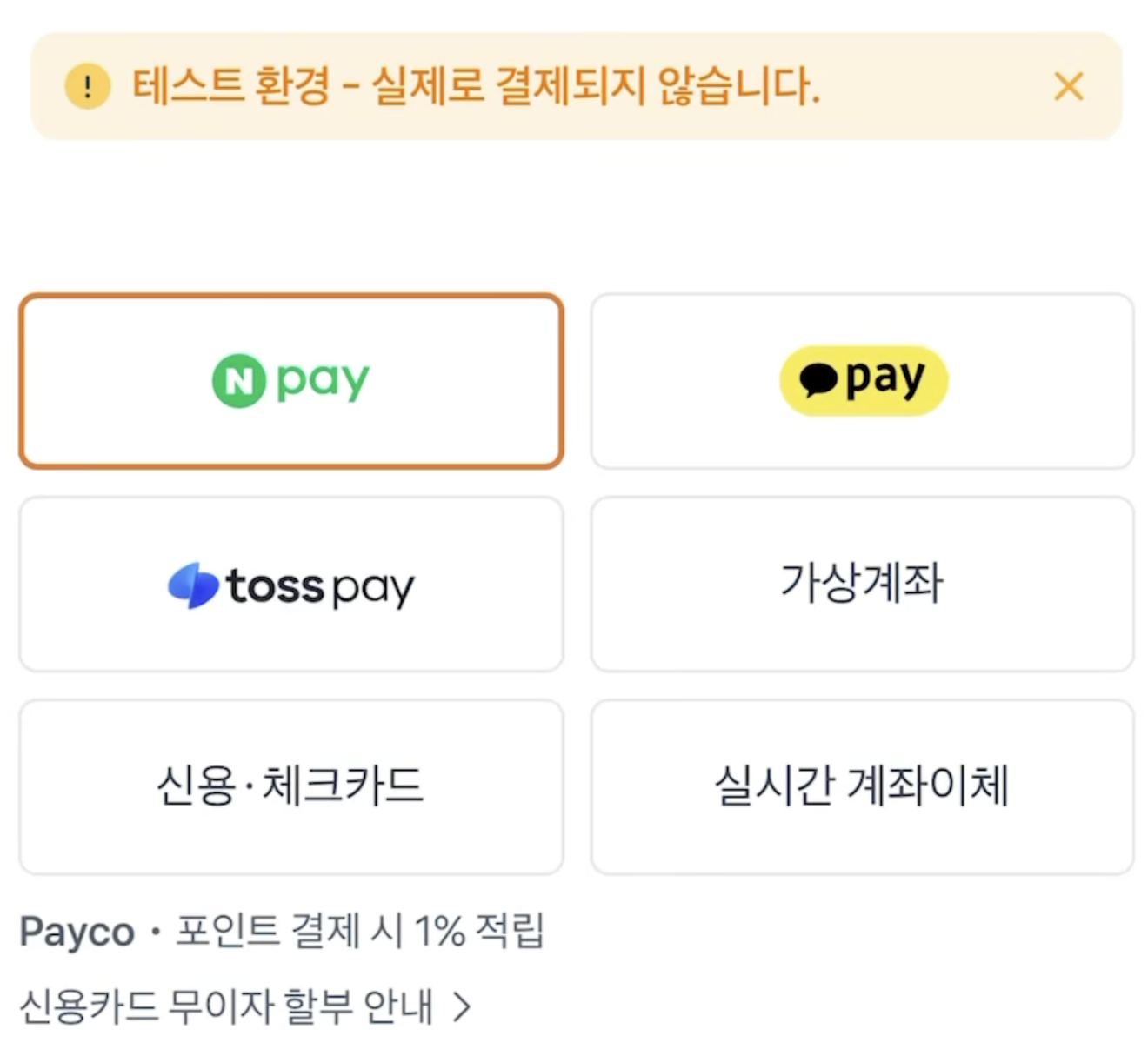Click the black Kakao speech bubble icon
Image resolution: width=1148 pixels, height=1063 pixels.
pos(818,380)
